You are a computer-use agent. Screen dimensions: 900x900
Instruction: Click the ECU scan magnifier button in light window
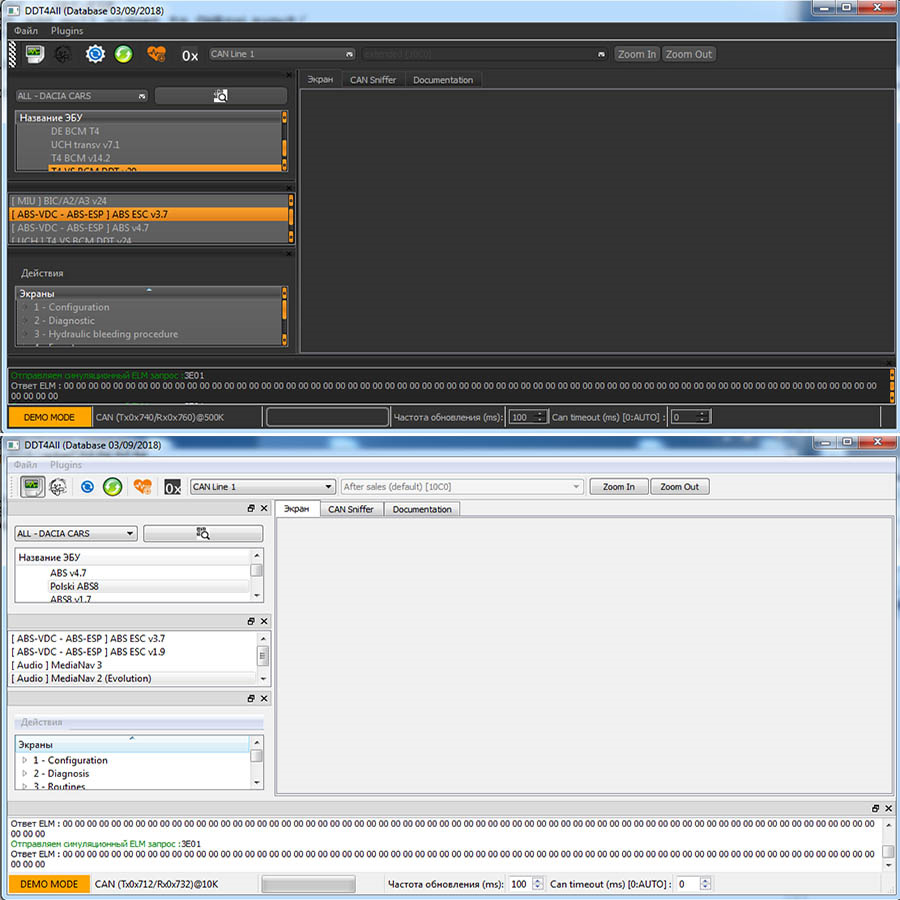click(203, 533)
